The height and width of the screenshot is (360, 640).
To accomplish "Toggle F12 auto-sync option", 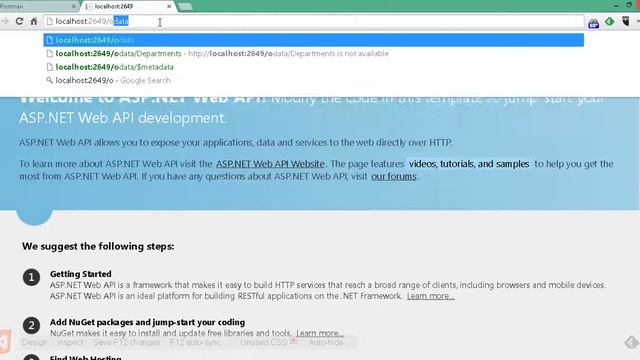I will pos(196,342).
